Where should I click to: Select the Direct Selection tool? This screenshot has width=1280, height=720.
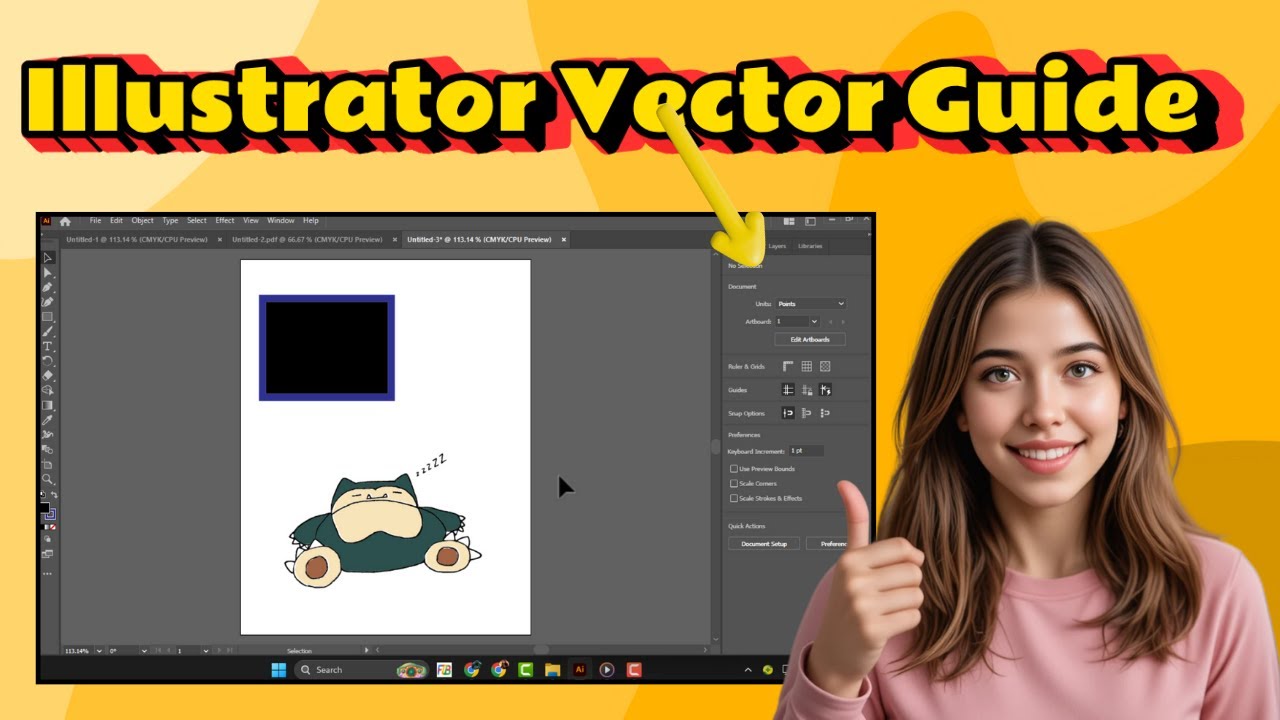(x=48, y=273)
